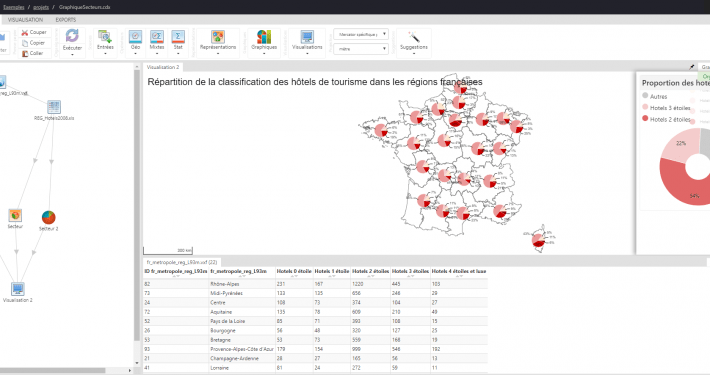Click the workflow panel scroll right arrow
Viewport: 710px width, 375px height.
[x=130, y=370]
